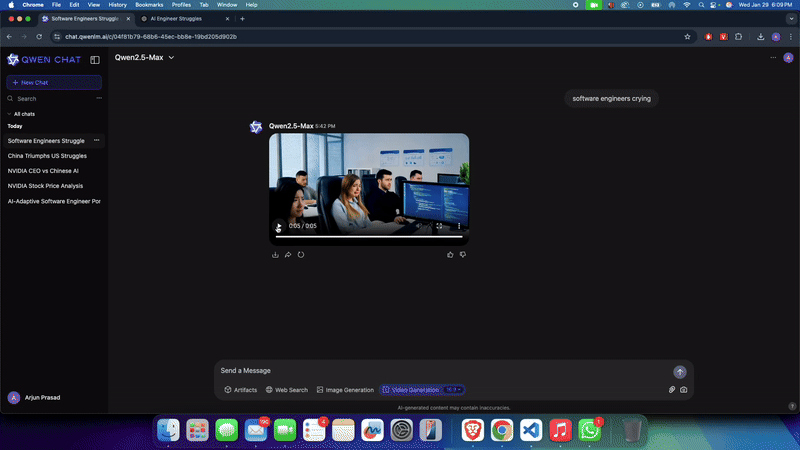Click the video progress bar
The image size is (800, 450).
370,237
